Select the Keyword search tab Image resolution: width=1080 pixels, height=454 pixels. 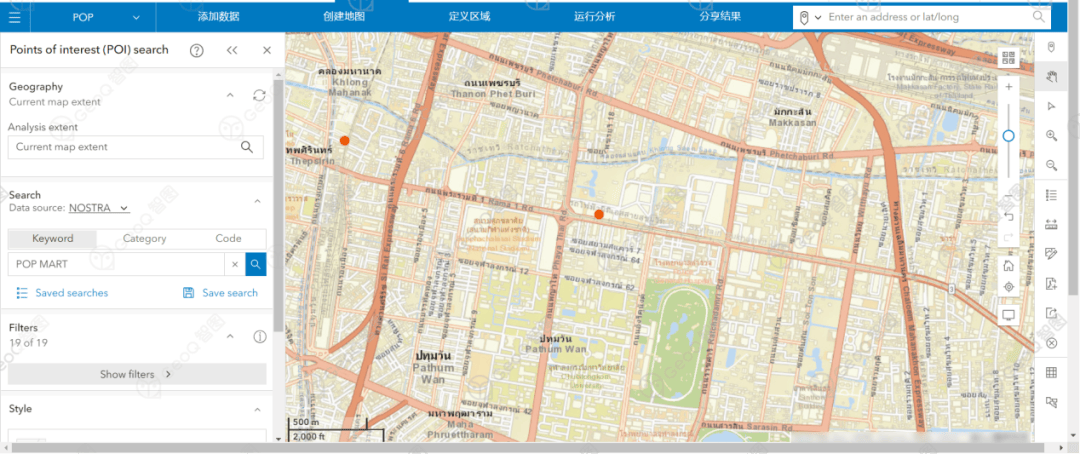click(x=52, y=238)
